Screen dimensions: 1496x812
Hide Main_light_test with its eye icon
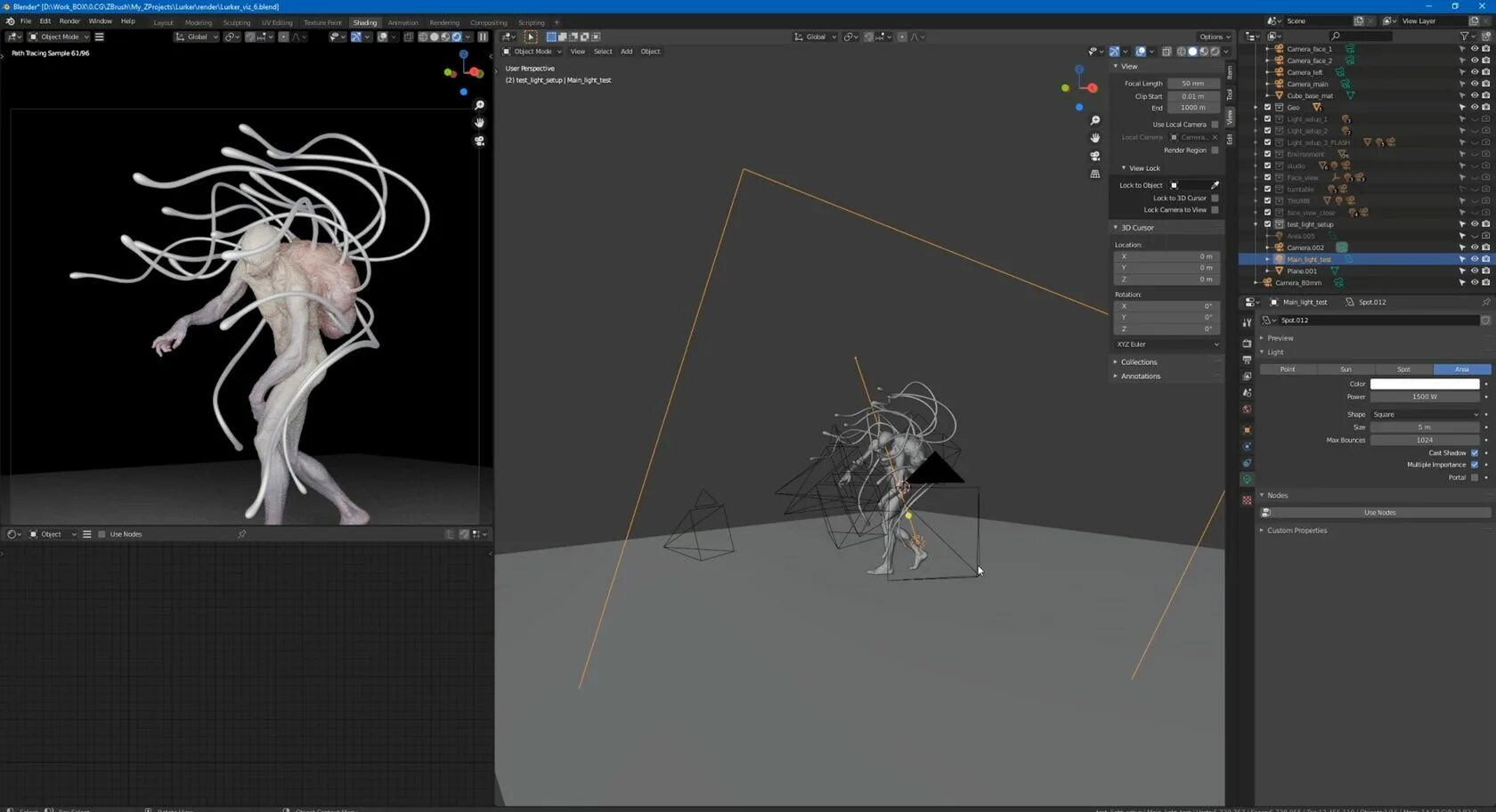1474,259
